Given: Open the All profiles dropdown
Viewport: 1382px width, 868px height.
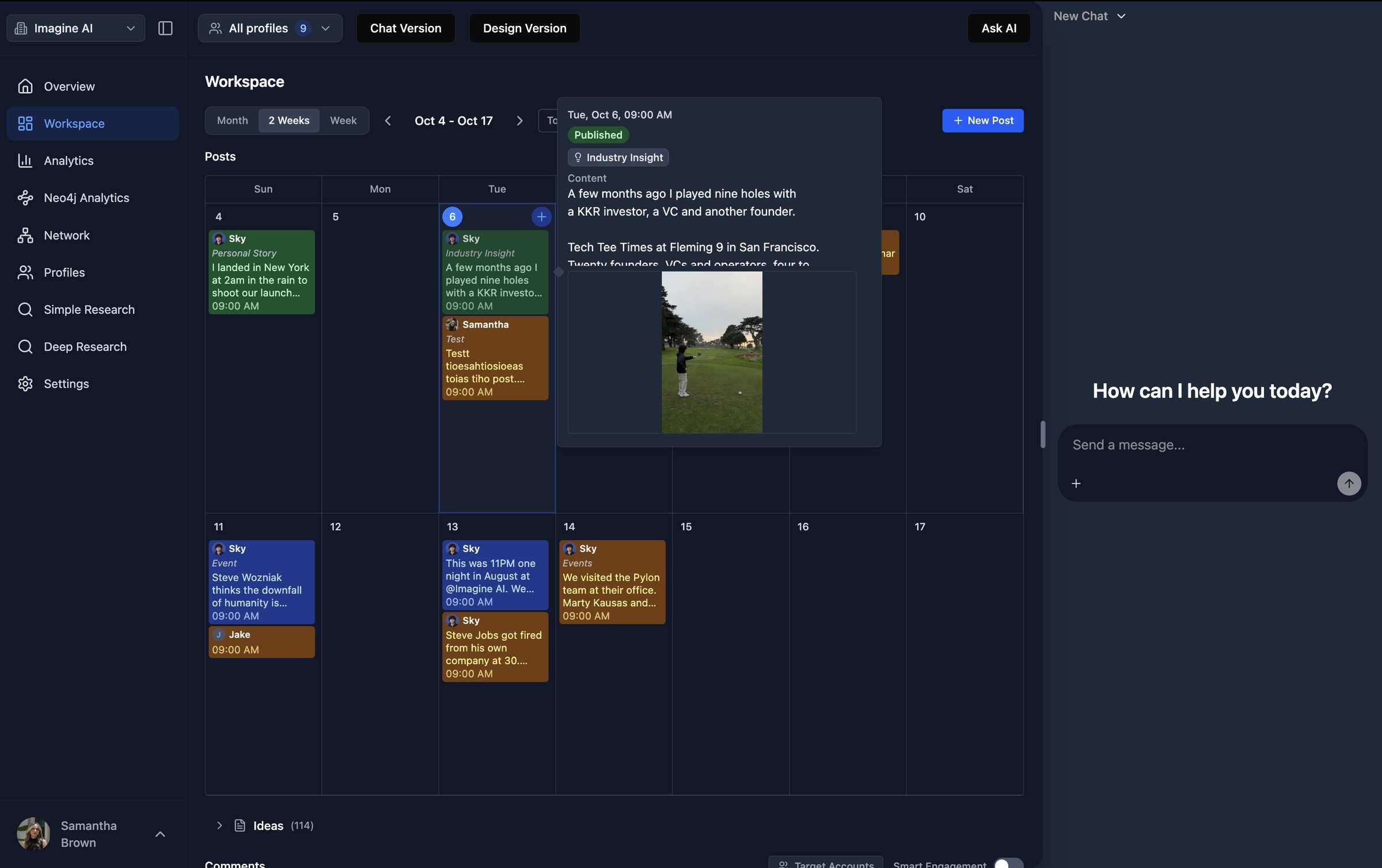Looking at the screenshot, I should 270,28.
